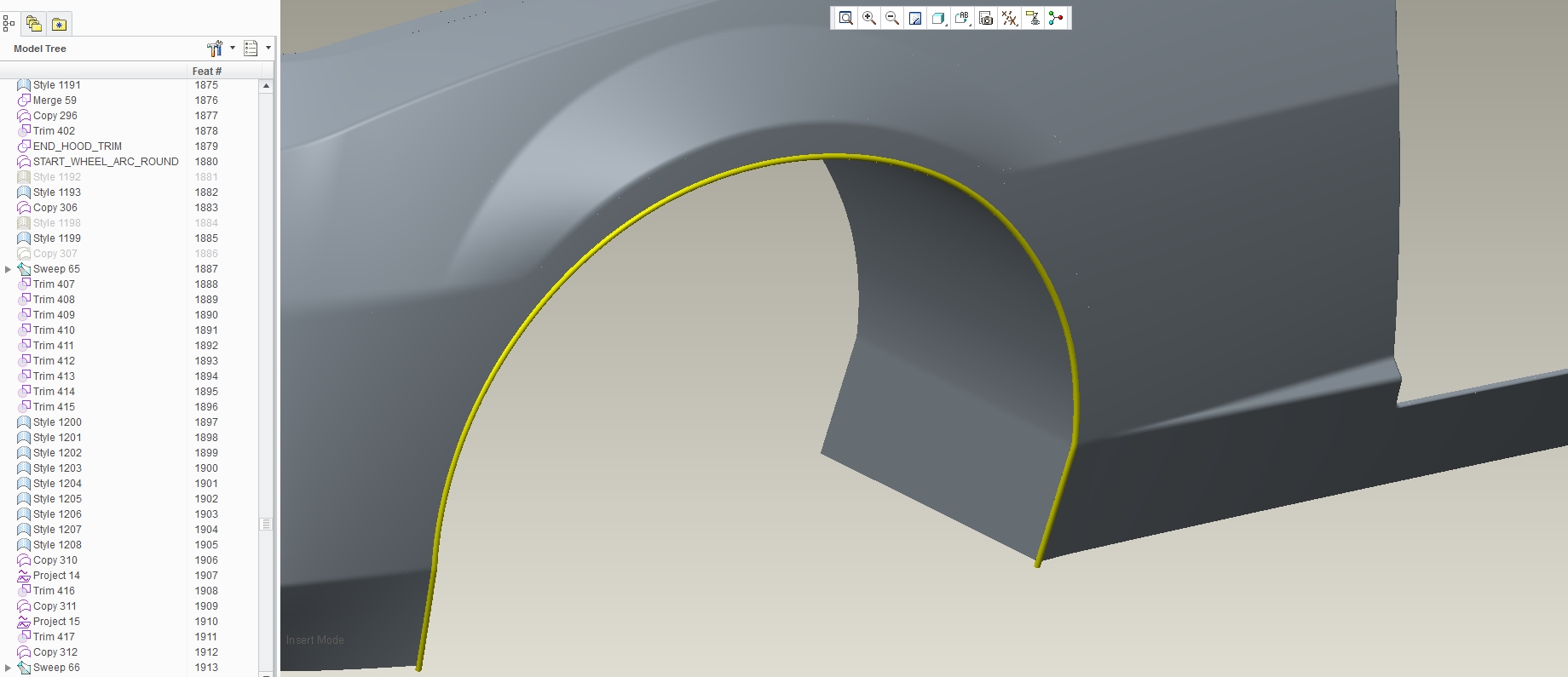Image resolution: width=1568 pixels, height=677 pixels.
Task: Click the Copy 296 feature icon
Action: (24, 116)
